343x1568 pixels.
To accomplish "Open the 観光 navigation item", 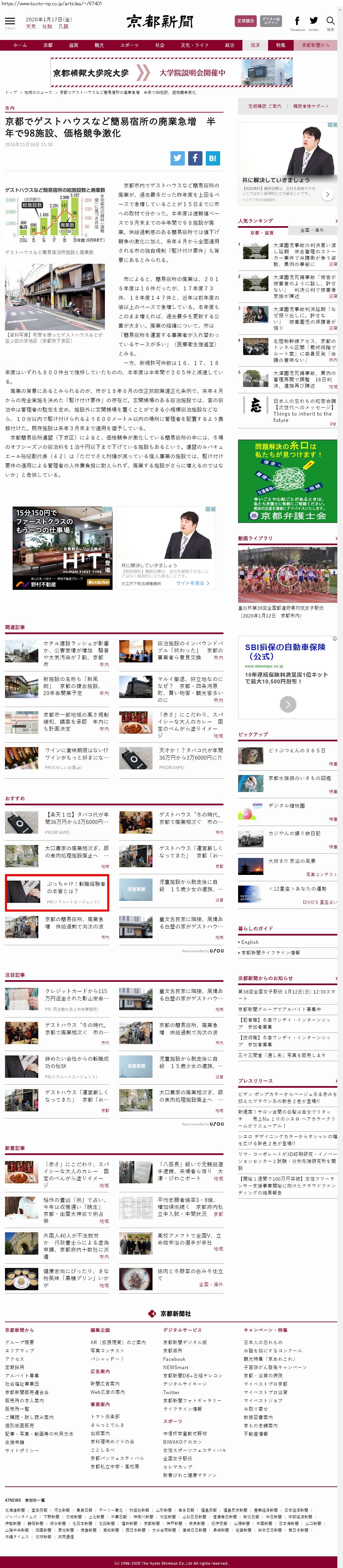I will point(99,45).
